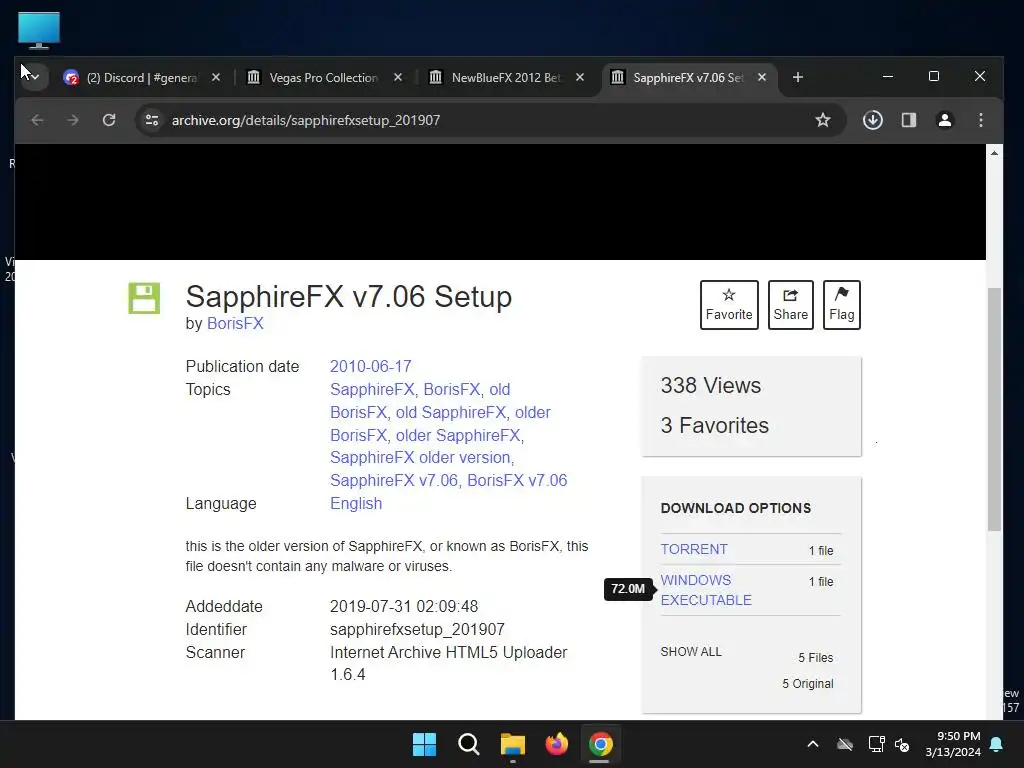
Task: Click the Share button
Action: 790,305
